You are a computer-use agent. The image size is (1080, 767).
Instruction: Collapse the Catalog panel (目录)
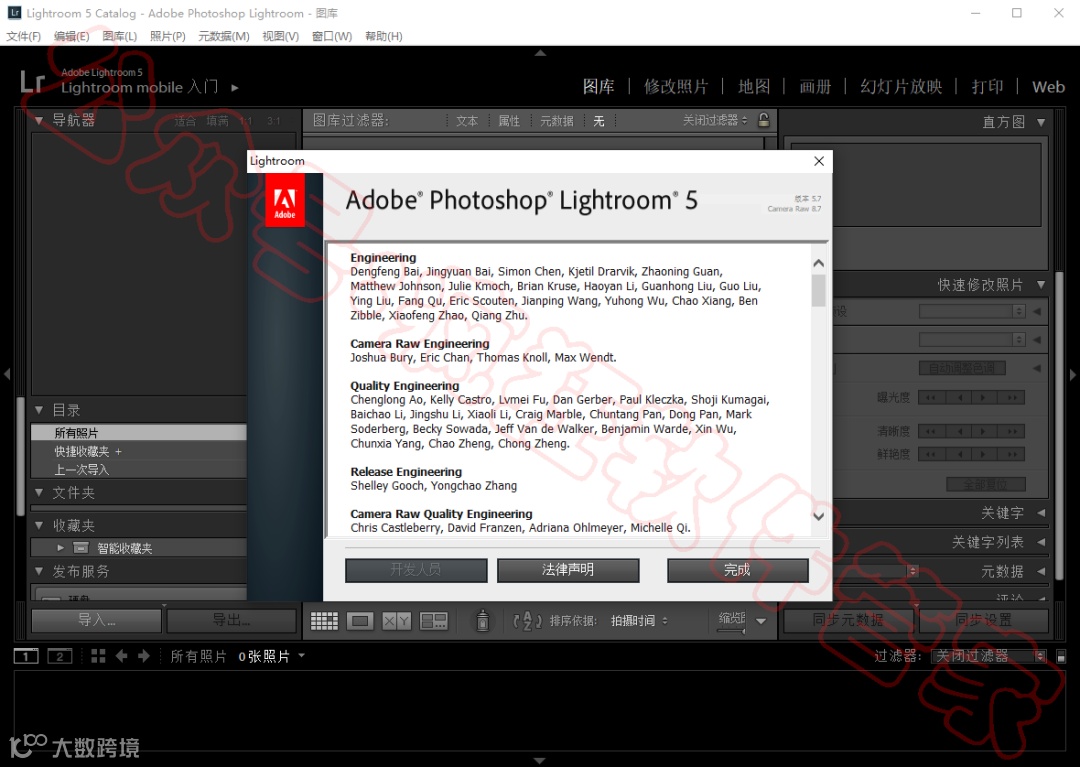(x=39, y=410)
